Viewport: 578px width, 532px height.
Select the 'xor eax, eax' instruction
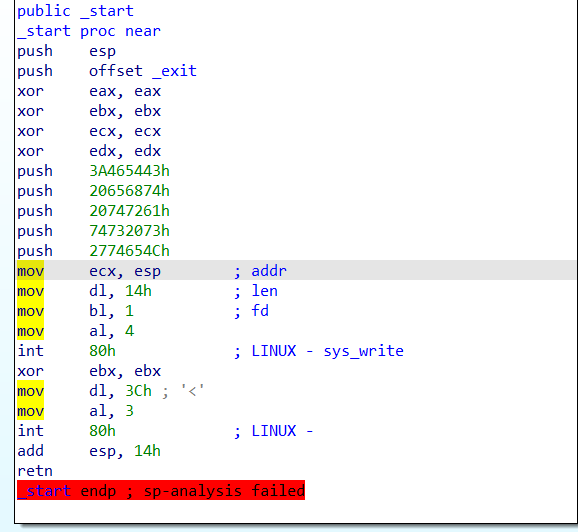[89, 91]
